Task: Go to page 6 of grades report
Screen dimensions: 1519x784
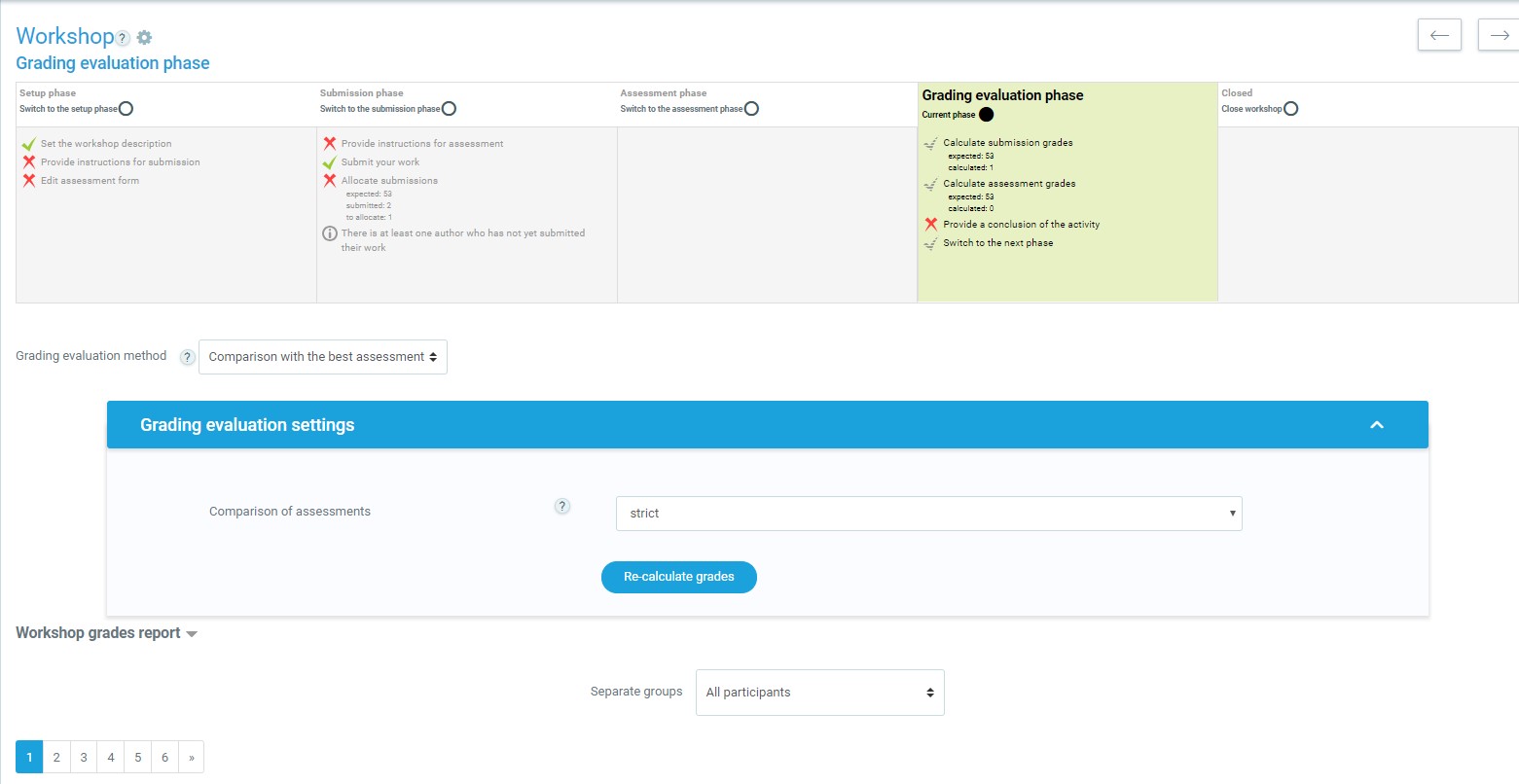Action: click(164, 757)
